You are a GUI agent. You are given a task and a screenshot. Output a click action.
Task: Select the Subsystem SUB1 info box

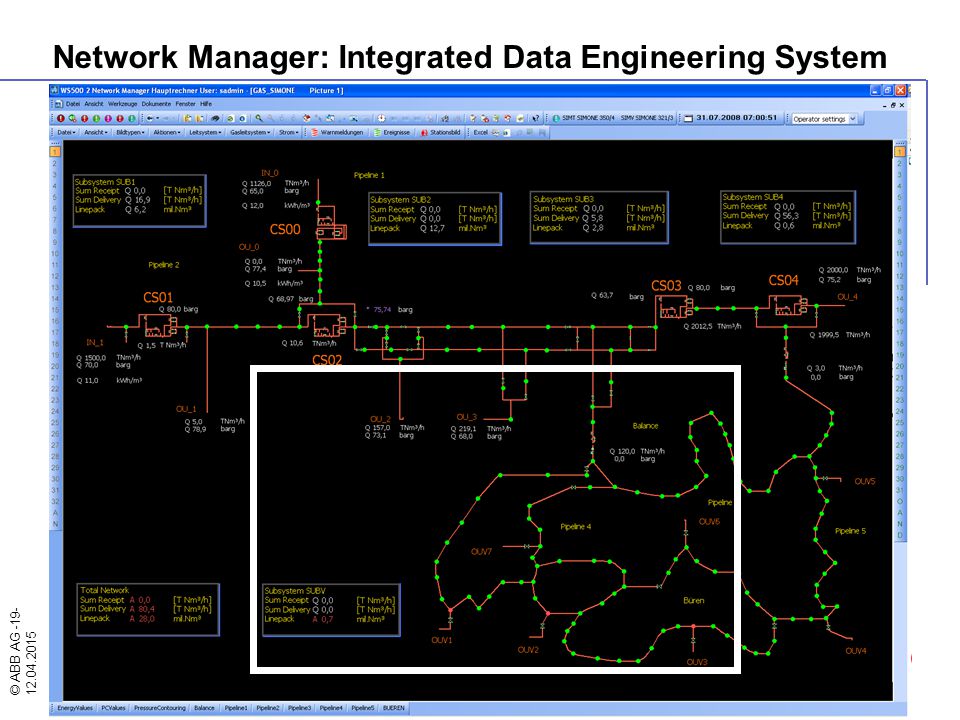[140, 201]
